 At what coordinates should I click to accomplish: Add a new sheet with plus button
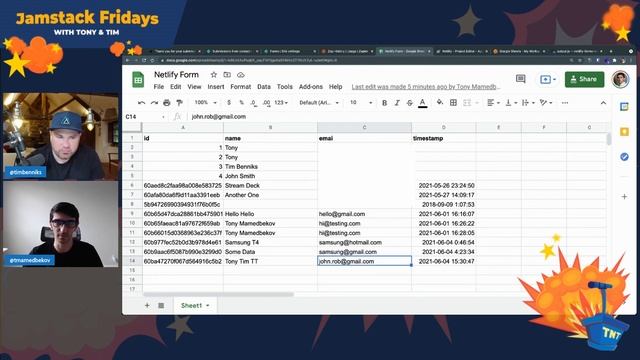(147, 305)
